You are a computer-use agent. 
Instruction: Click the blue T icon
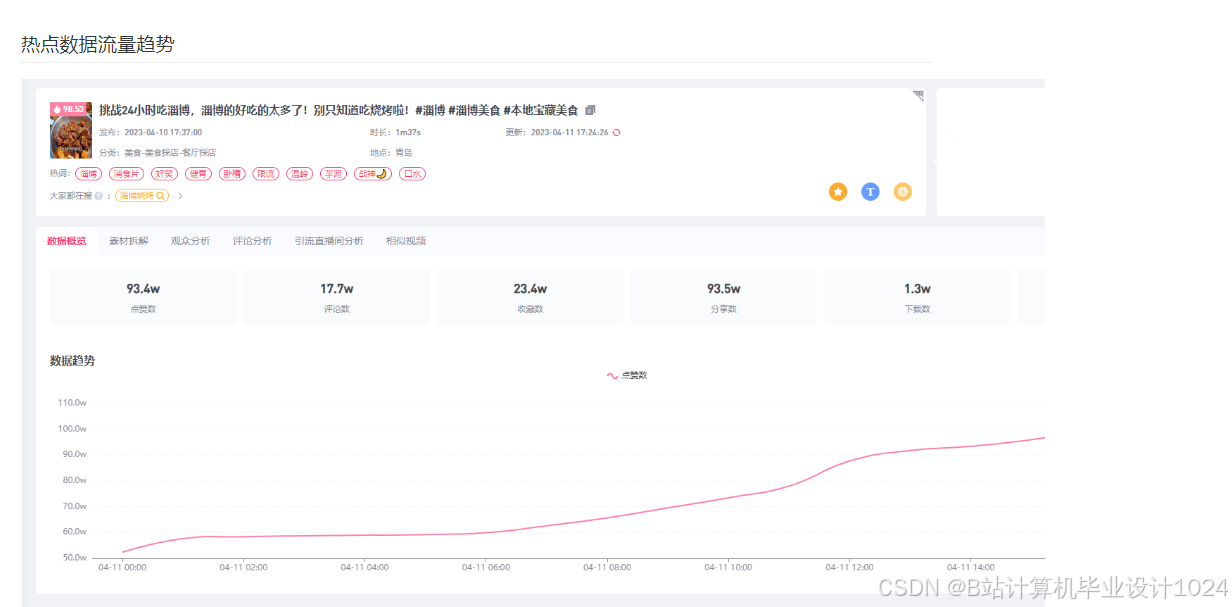click(870, 191)
